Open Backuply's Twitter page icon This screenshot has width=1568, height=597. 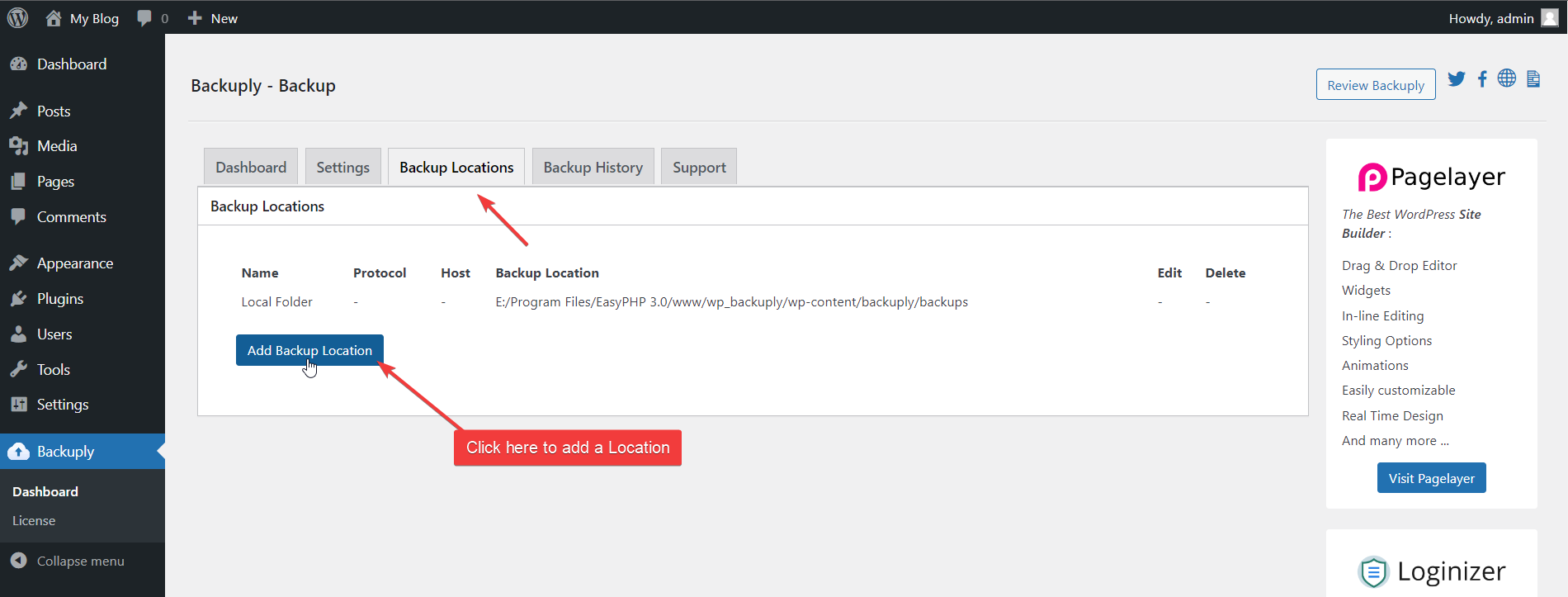[1457, 78]
